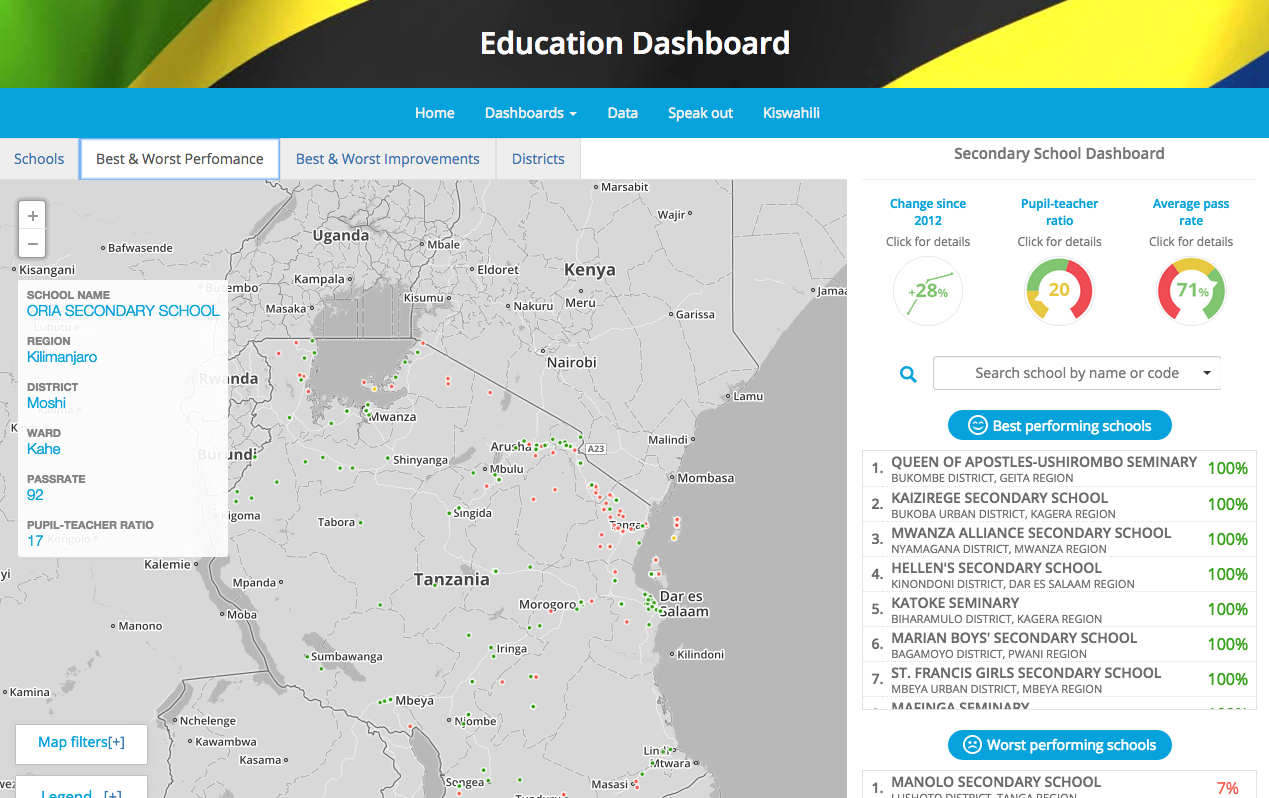Select Katoke Seminary row
This screenshot has height=798, width=1269.
(1060, 610)
